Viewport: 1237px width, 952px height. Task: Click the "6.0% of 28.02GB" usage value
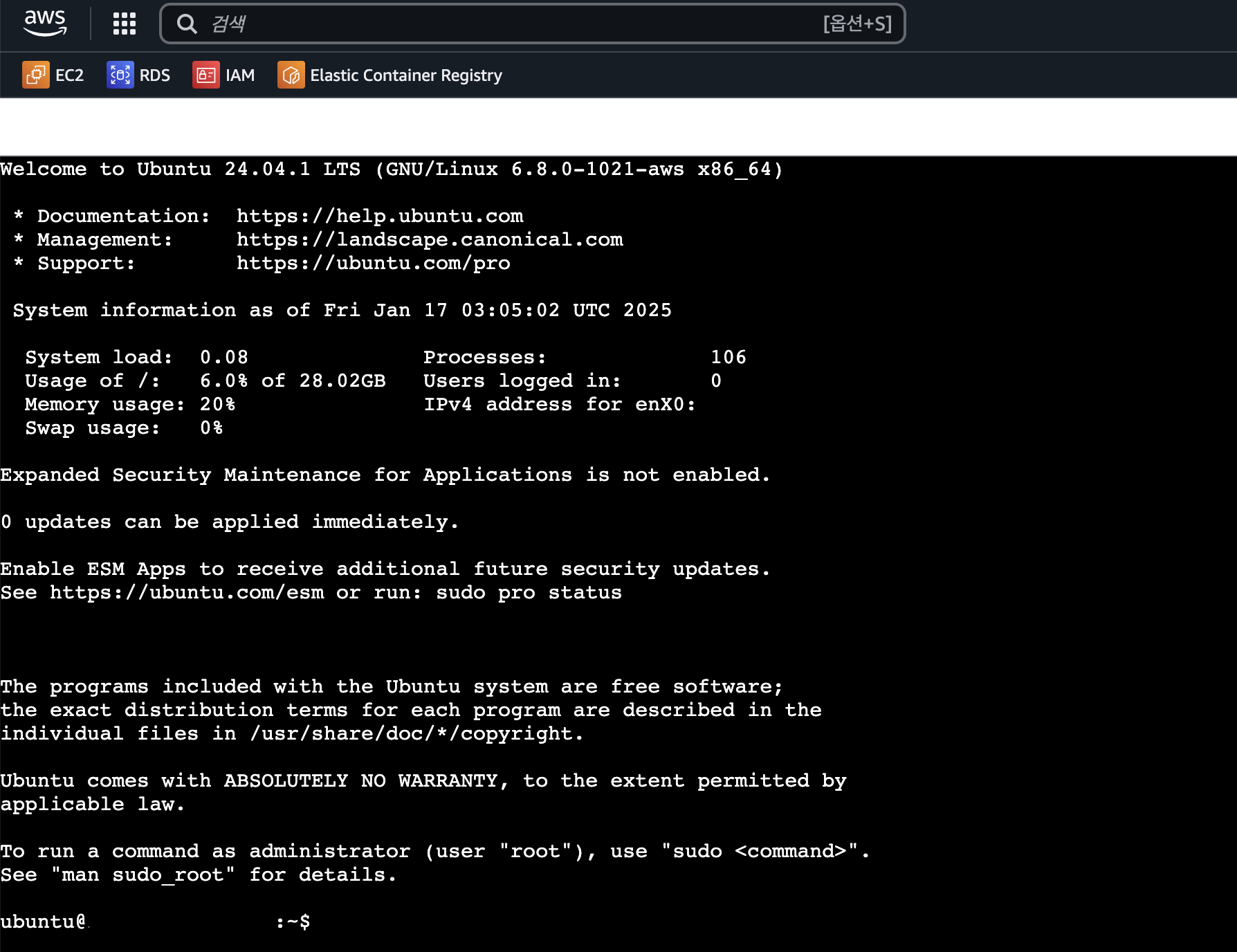pyautogui.click(x=293, y=381)
